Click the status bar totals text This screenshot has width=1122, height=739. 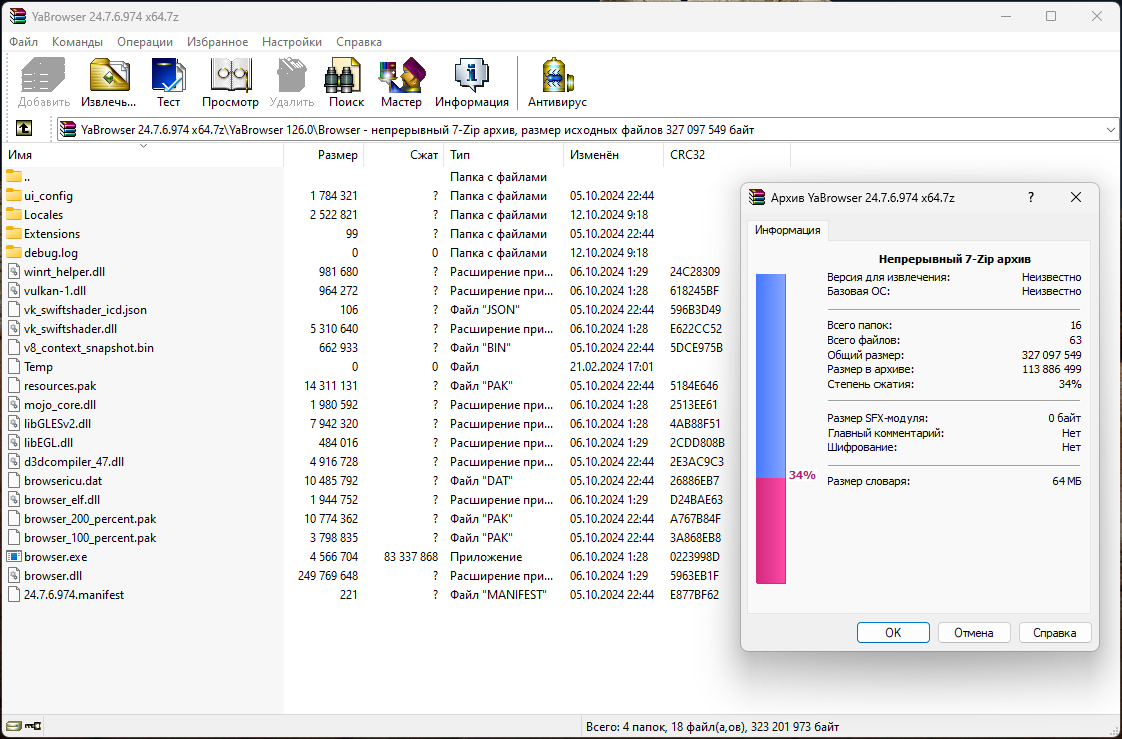(x=713, y=727)
